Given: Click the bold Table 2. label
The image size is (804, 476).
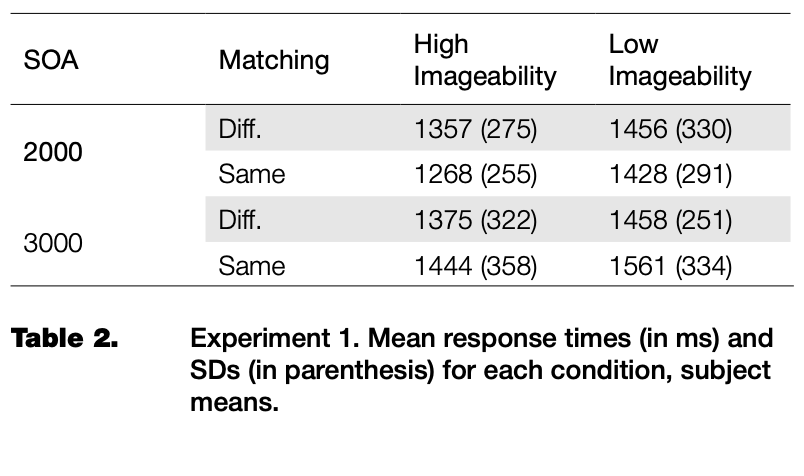Looking at the screenshot, I should (64, 337).
